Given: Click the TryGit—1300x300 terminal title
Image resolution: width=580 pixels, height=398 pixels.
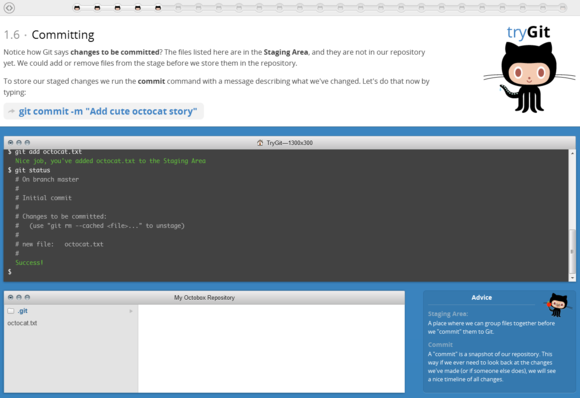Looking at the screenshot, I should tap(290, 143).
